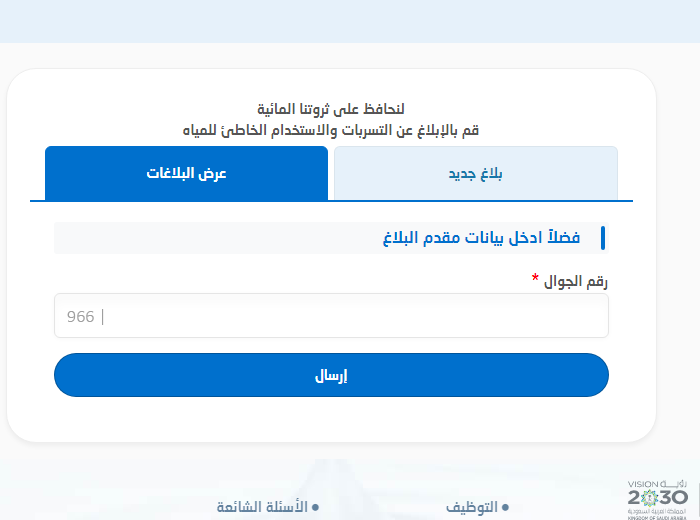The height and width of the screenshot is (520, 700).
Task: Click the 966 country code prefix
Action: 80,317
